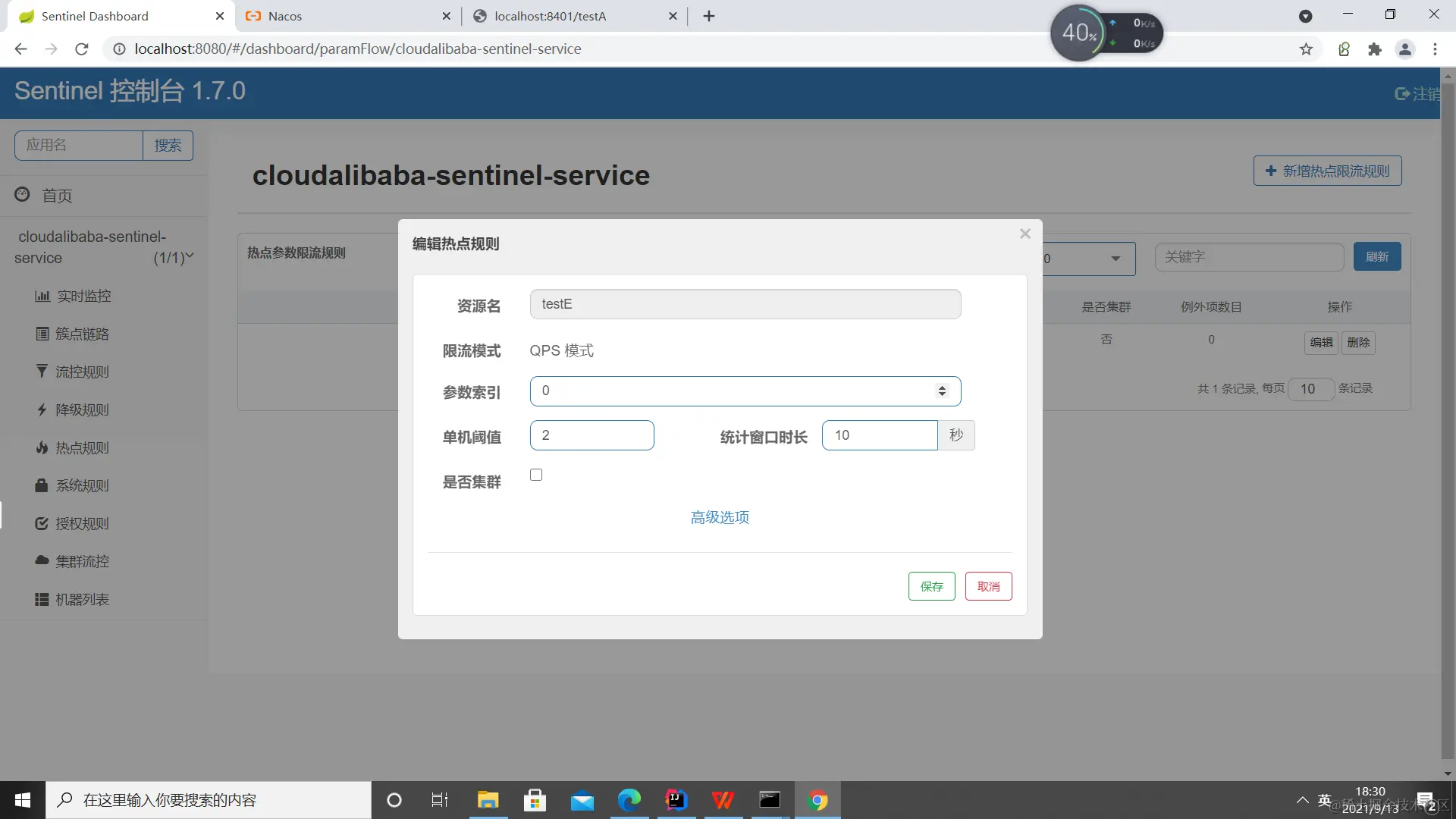Open 热点规则 hotspot rules page
This screenshot has width=1456, height=819.
point(82,447)
